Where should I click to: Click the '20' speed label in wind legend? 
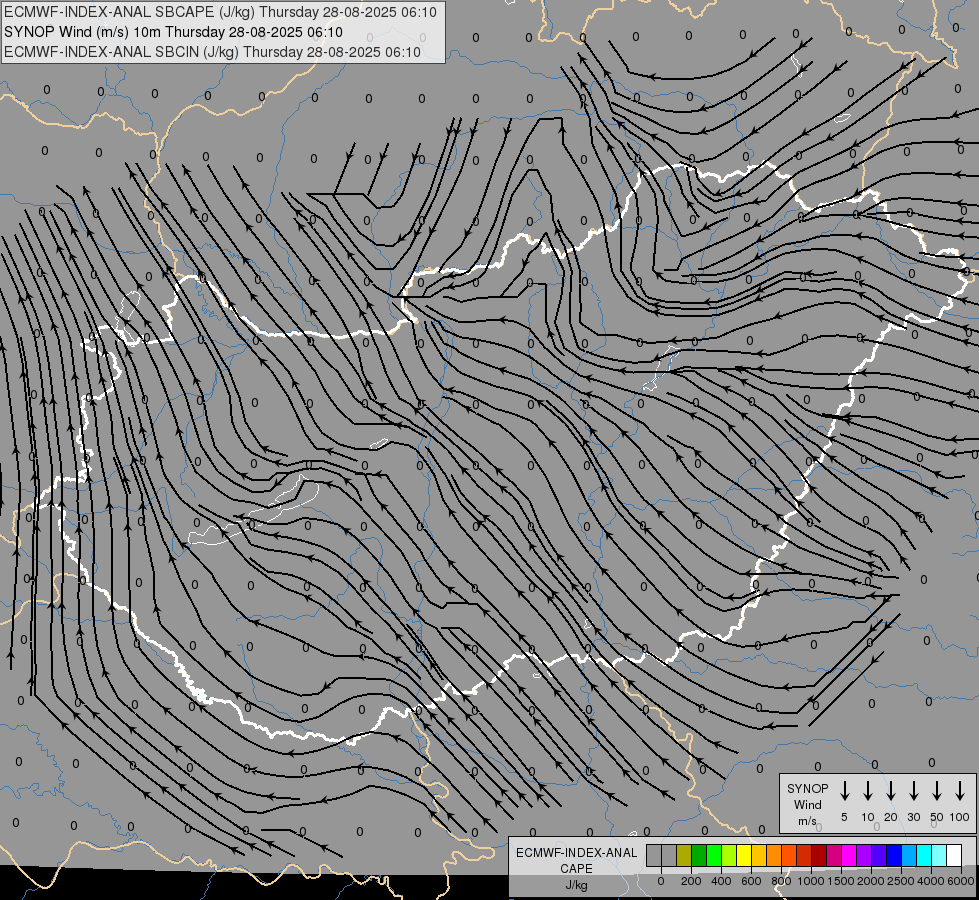(891, 817)
